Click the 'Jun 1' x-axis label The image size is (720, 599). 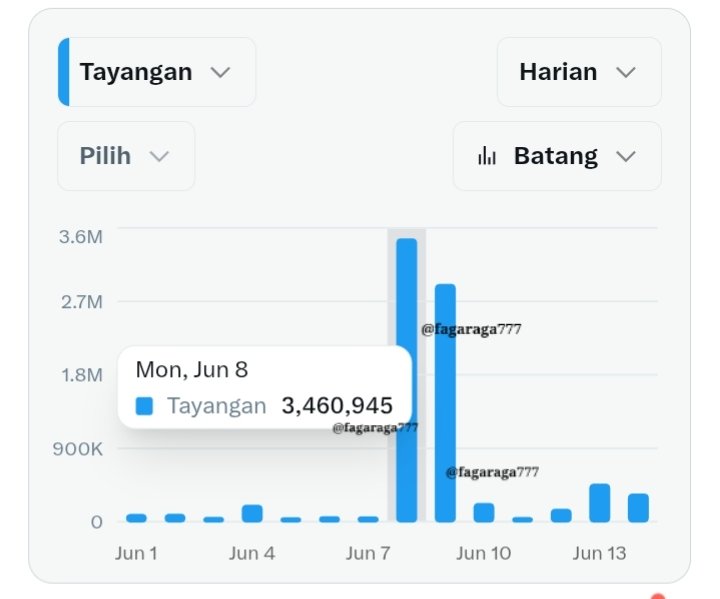coord(136,553)
